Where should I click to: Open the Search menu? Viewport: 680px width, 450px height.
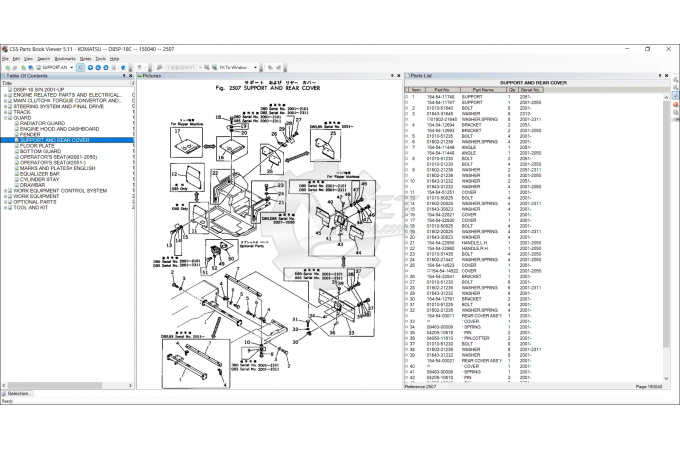[x=43, y=59]
